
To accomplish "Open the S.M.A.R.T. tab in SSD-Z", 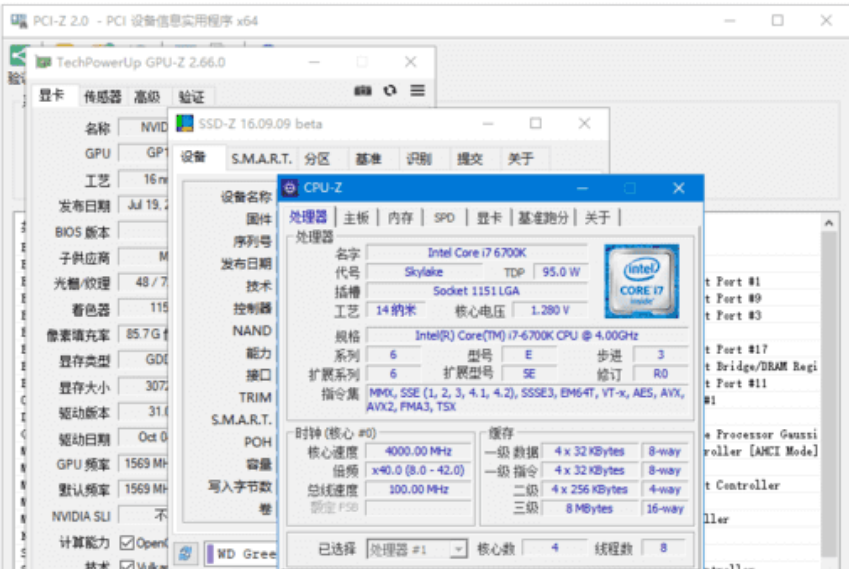I will (x=262, y=159).
